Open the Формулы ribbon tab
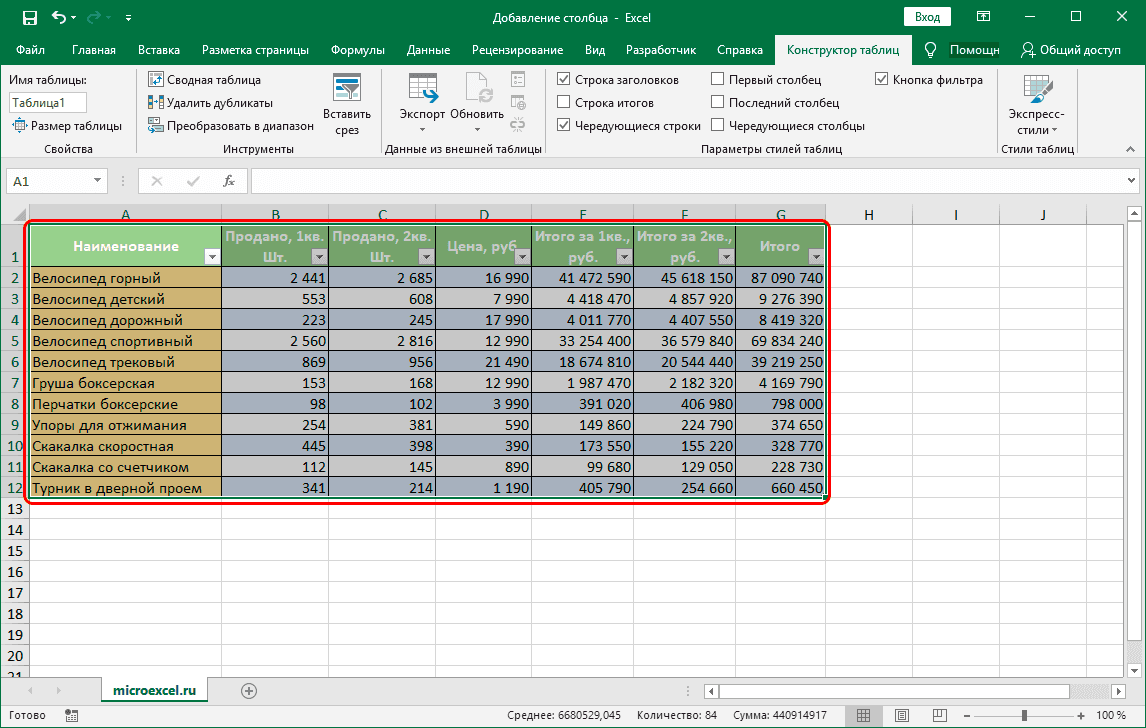Image resolution: width=1146 pixels, height=728 pixels. tap(357, 49)
